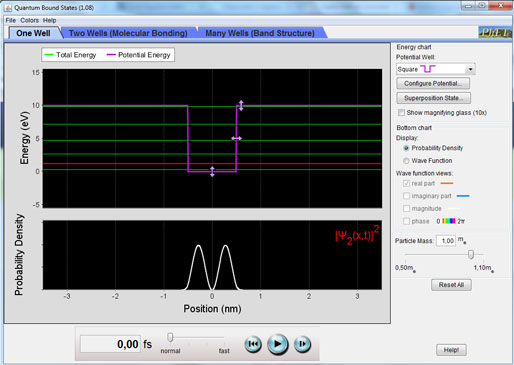The height and width of the screenshot is (365, 514).
Task: Click the Particle Mass value field
Action: click(446, 241)
